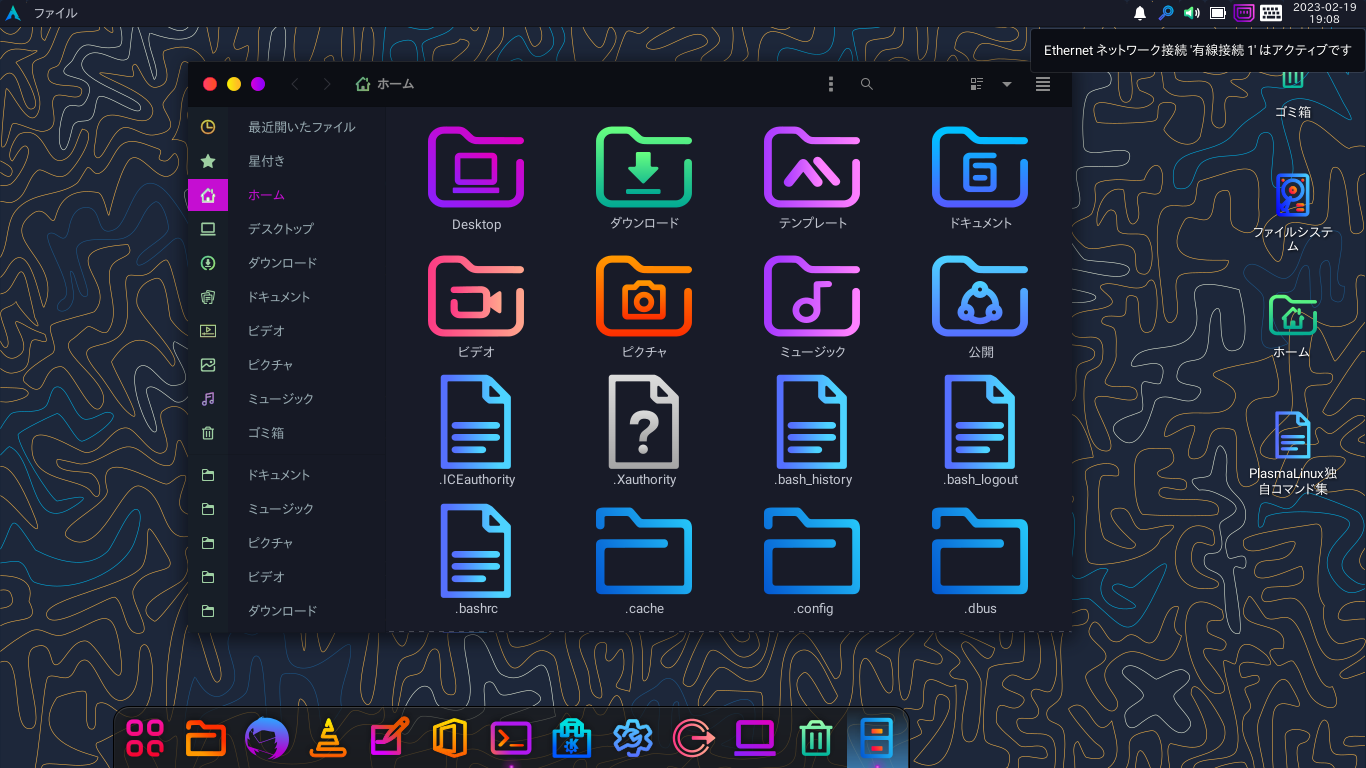Open the text editor pencil icon in dock
Screen dimensions: 1366x768
tap(389, 739)
